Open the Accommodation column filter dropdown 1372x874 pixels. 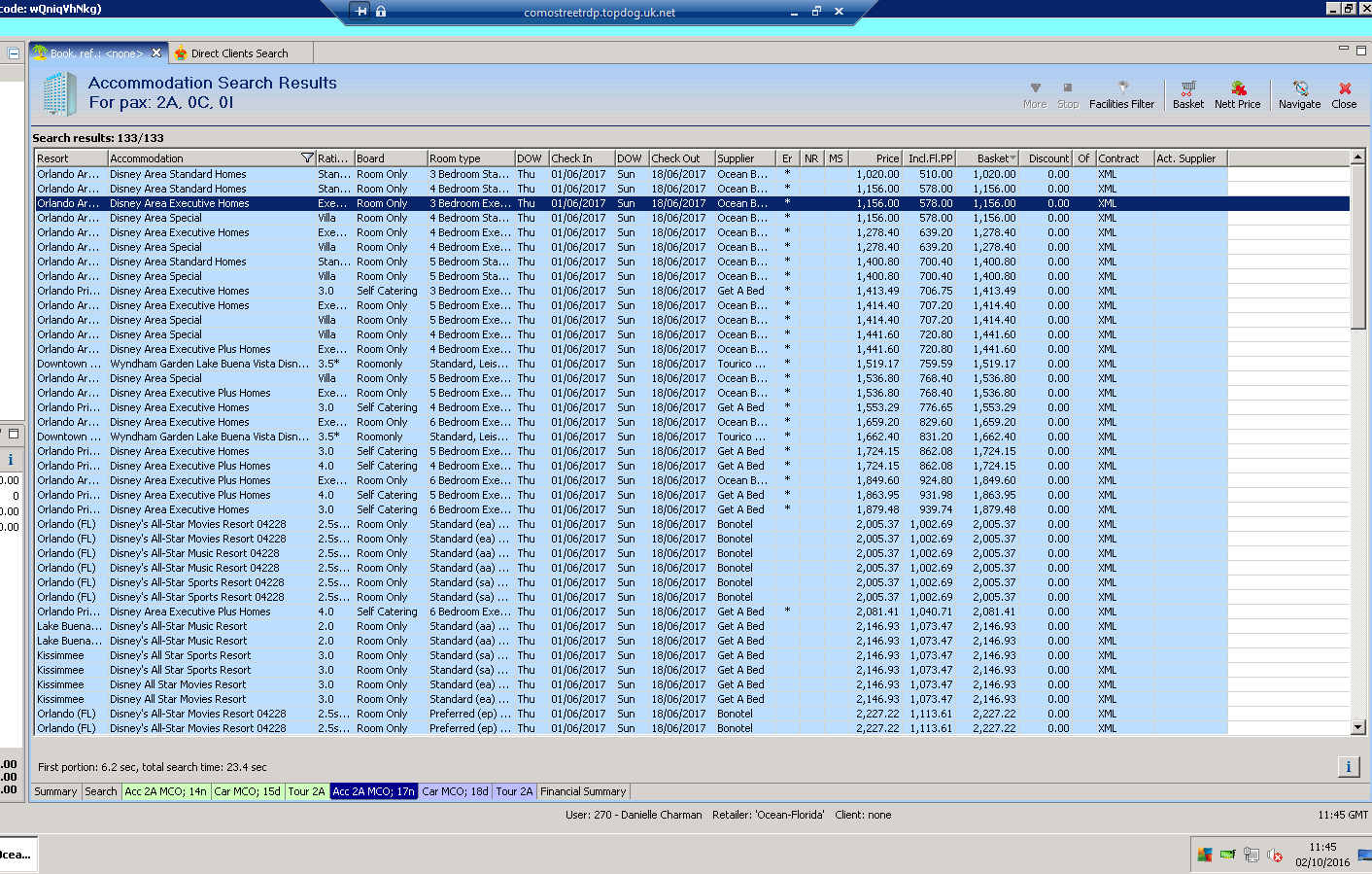307,158
